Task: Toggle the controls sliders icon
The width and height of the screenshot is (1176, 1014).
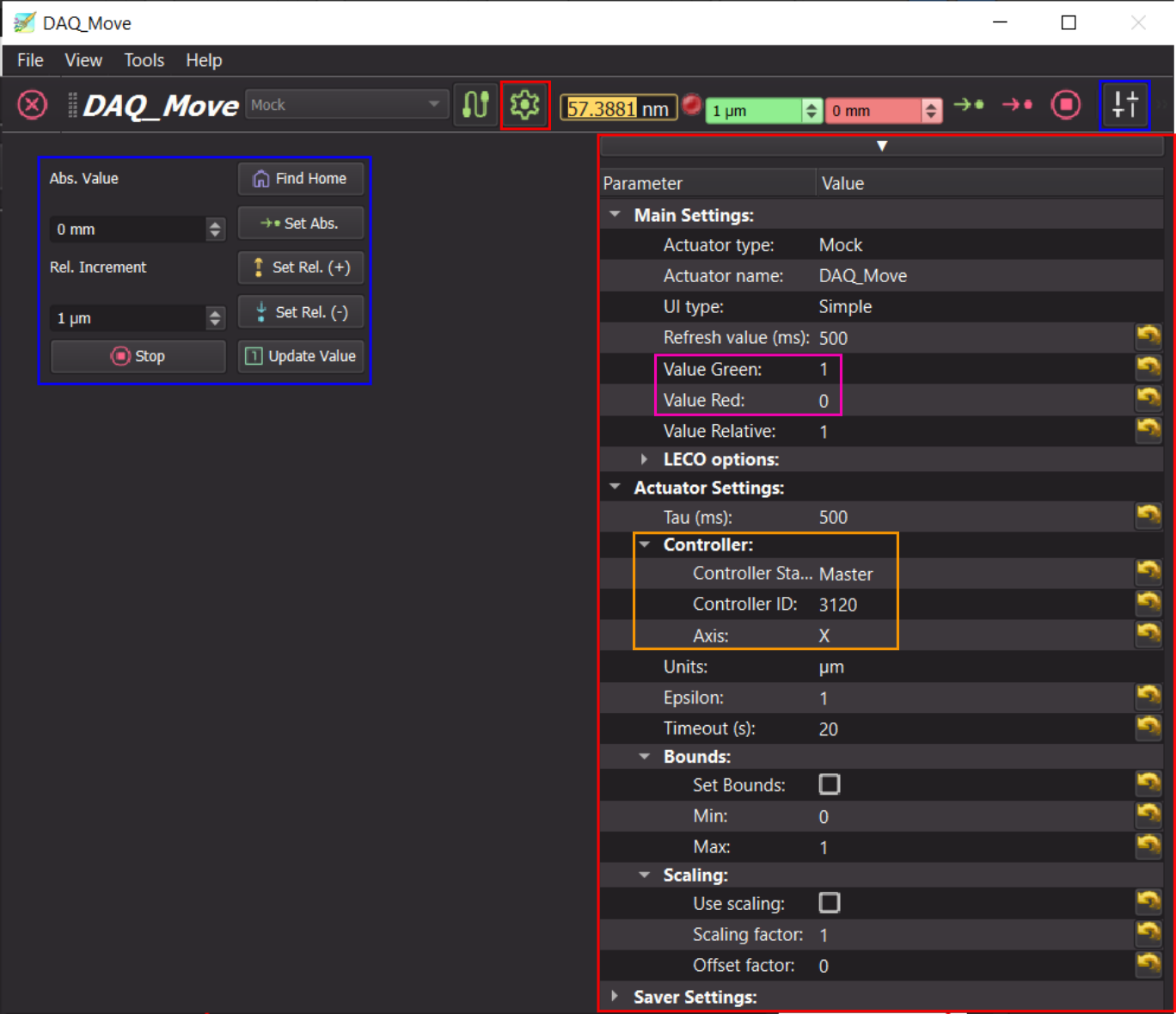Action: (x=1124, y=105)
